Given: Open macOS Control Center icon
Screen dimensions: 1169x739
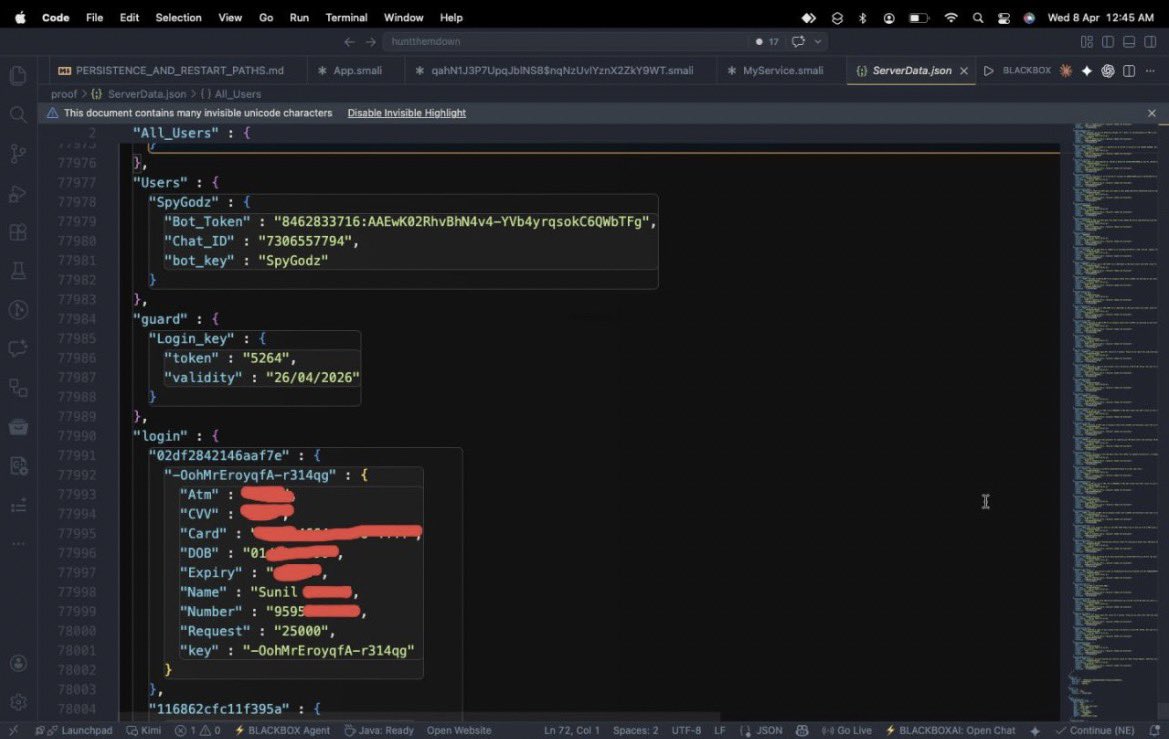Looking at the screenshot, I should point(1003,18).
